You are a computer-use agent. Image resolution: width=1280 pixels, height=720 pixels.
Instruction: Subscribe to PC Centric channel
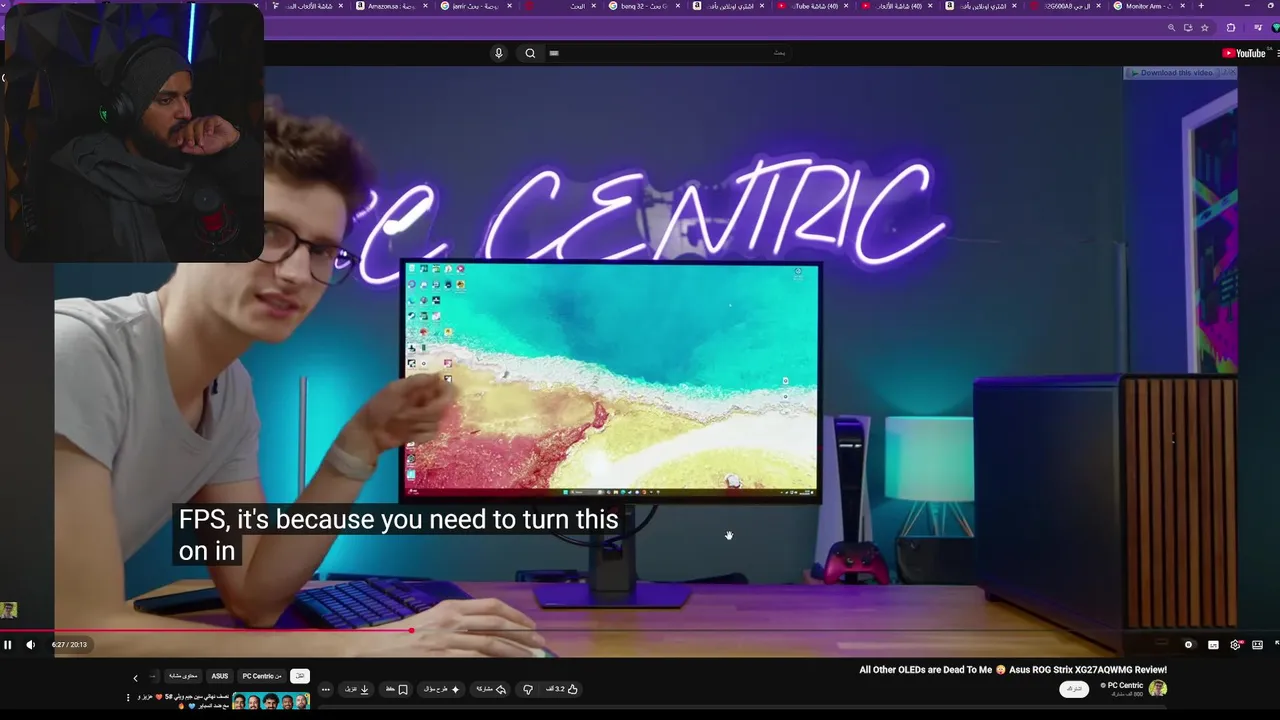coord(1074,689)
